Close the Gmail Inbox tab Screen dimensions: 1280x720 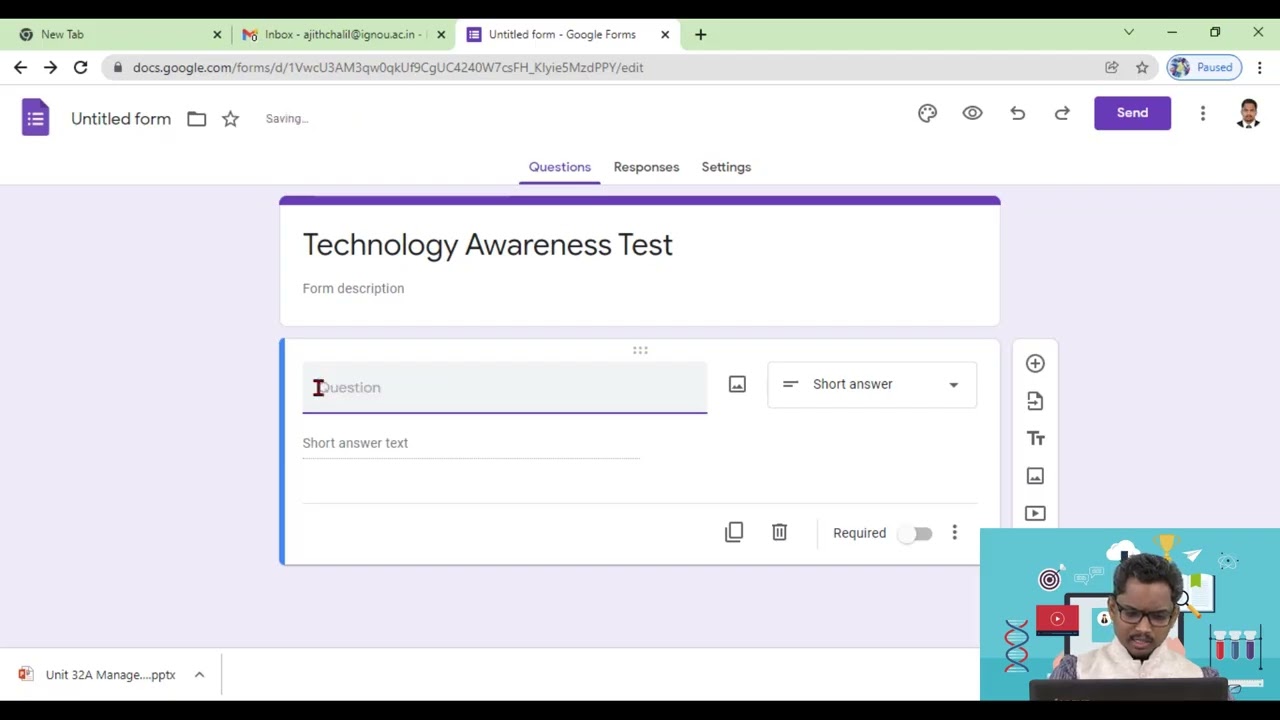pyautogui.click(x=441, y=34)
